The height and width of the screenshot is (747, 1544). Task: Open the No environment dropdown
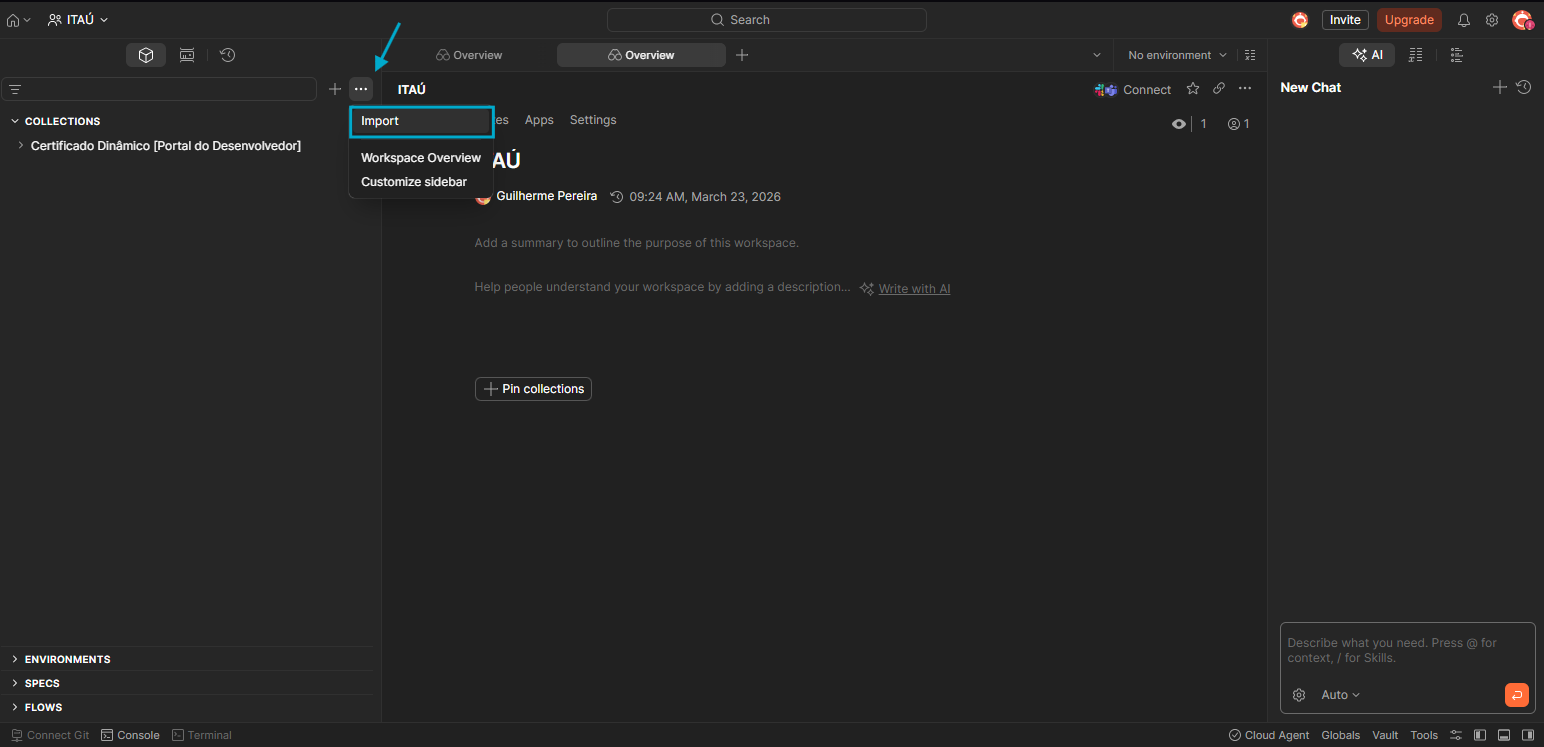click(x=1176, y=55)
